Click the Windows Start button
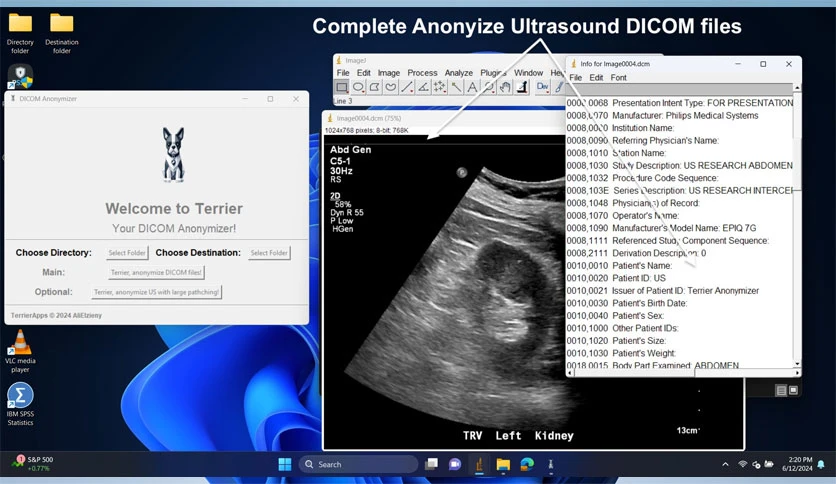Image resolution: width=836 pixels, height=484 pixels. pyautogui.click(x=285, y=464)
